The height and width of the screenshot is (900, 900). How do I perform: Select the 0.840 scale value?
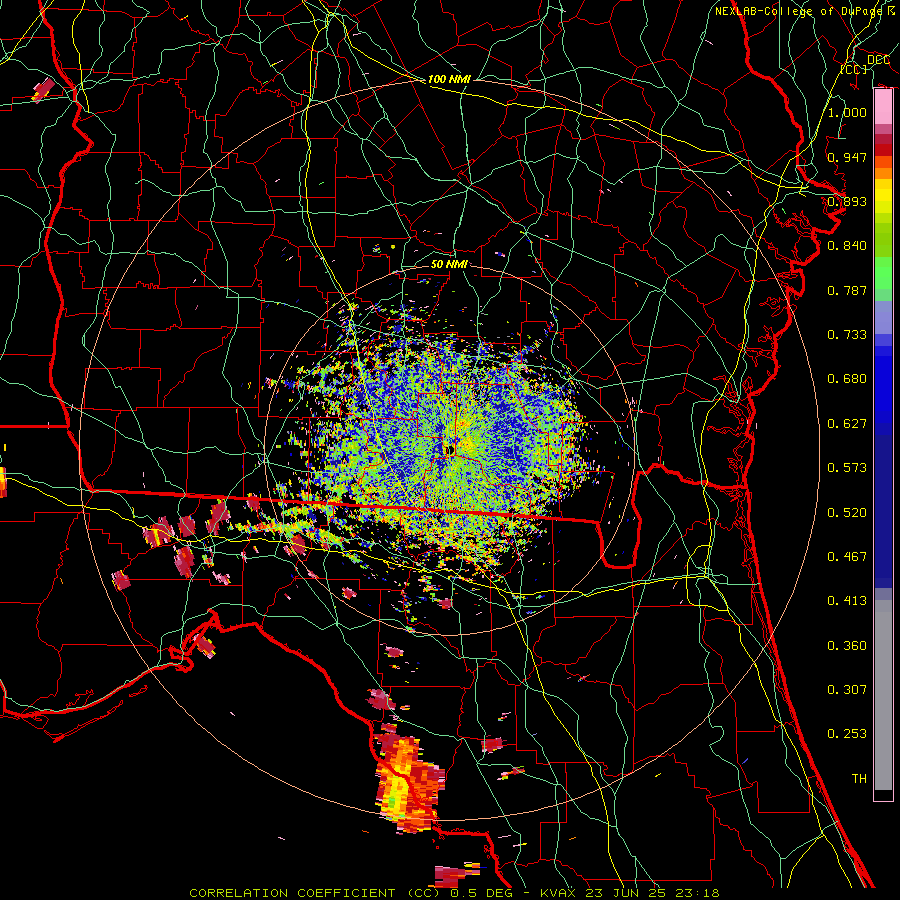coord(847,246)
